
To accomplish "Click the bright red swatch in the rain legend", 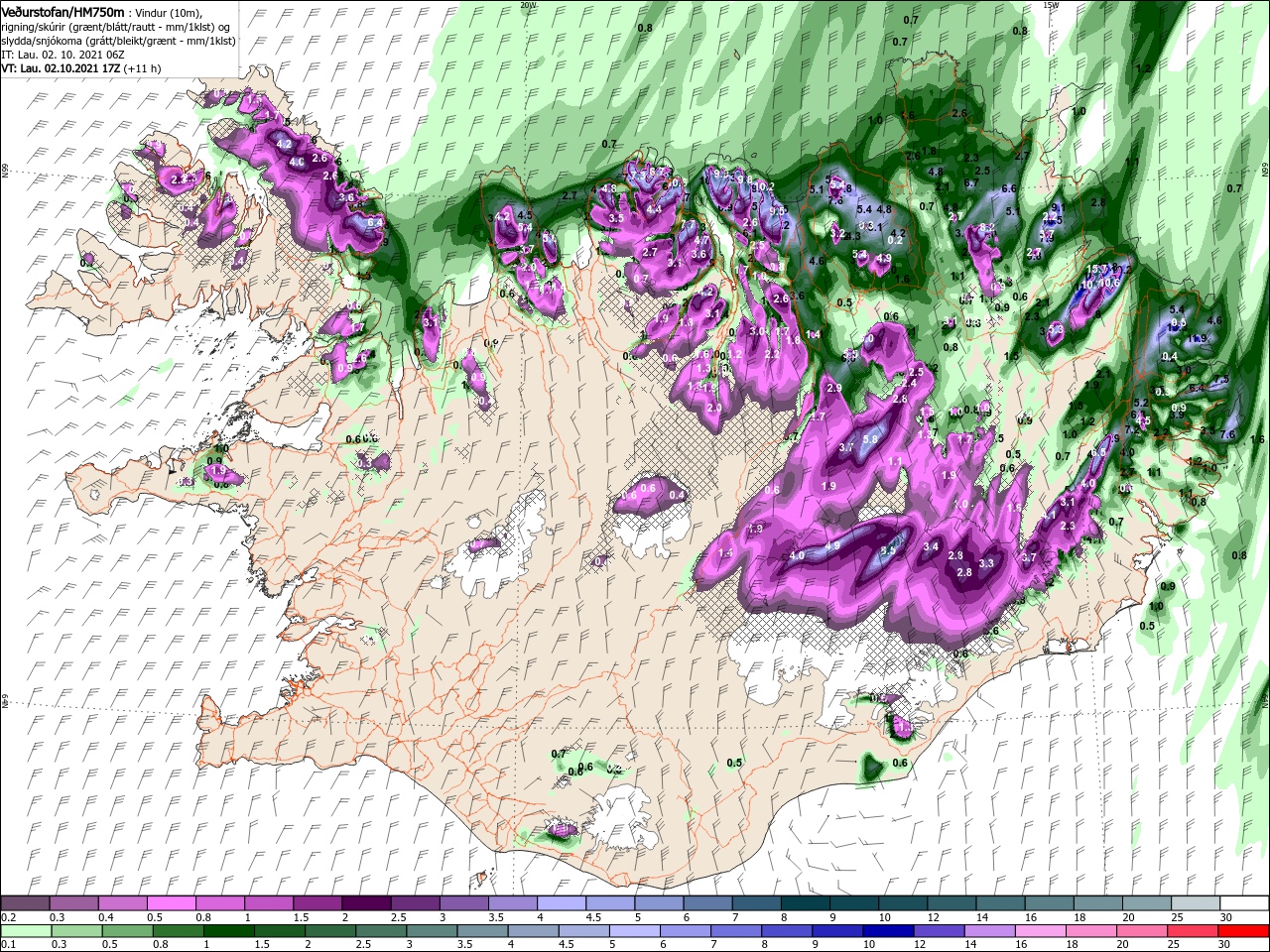I will (1243, 932).
